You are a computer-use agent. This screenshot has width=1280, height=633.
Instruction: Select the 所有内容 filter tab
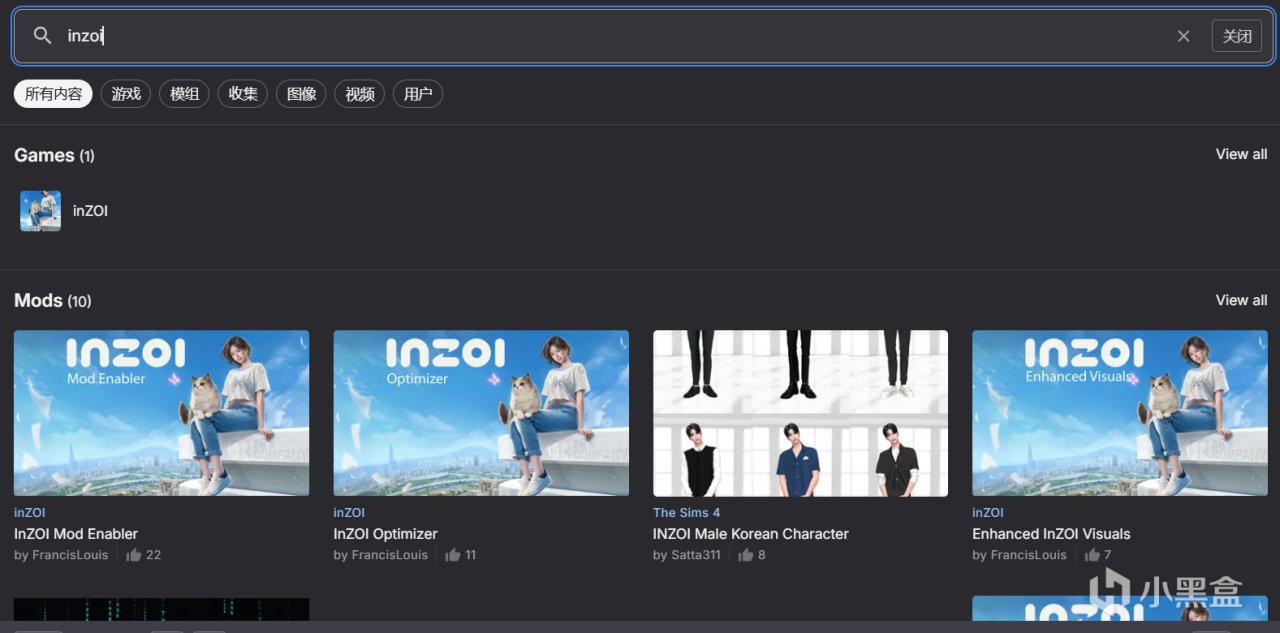coord(53,94)
